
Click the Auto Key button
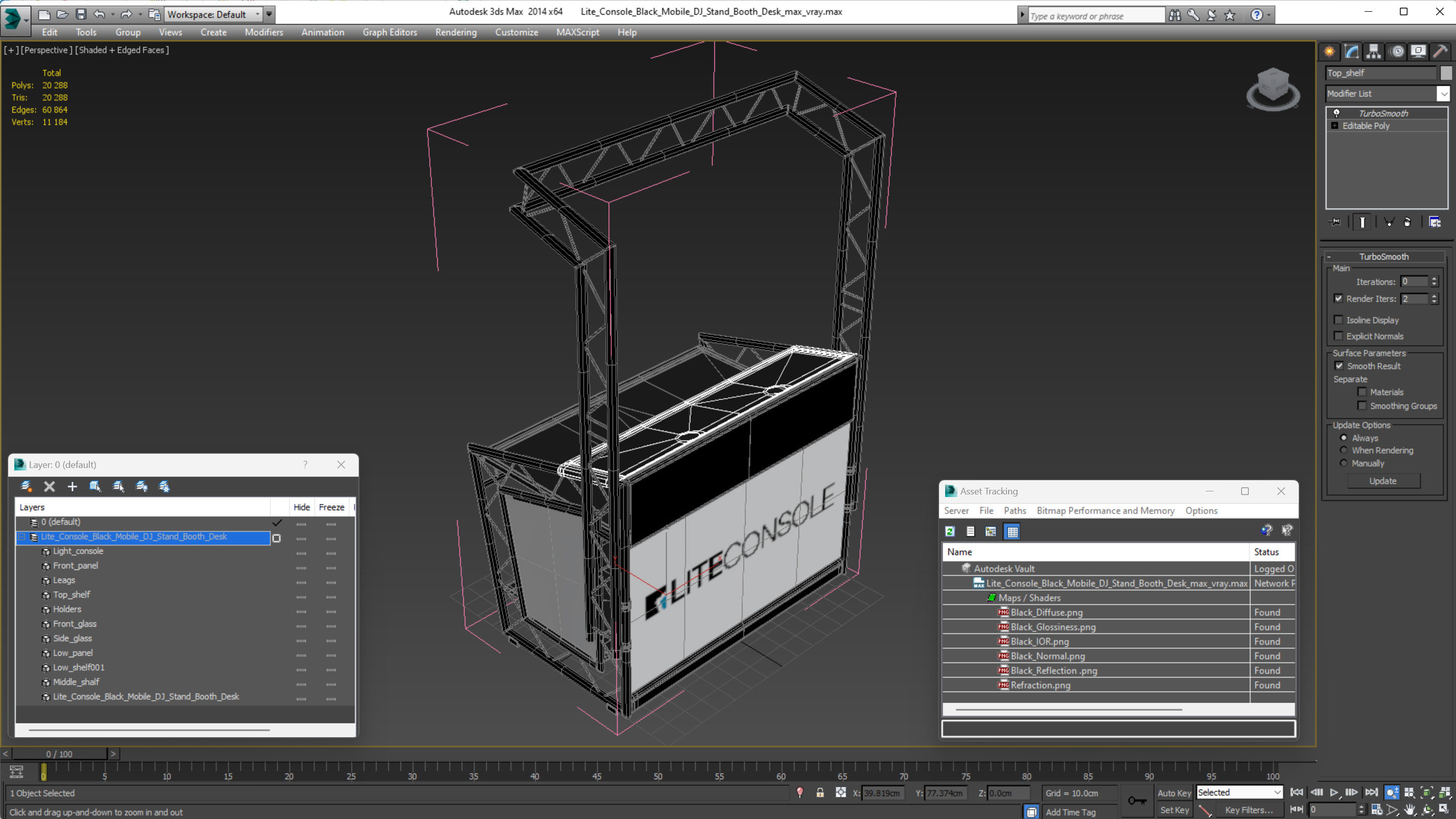coord(1174,793)
